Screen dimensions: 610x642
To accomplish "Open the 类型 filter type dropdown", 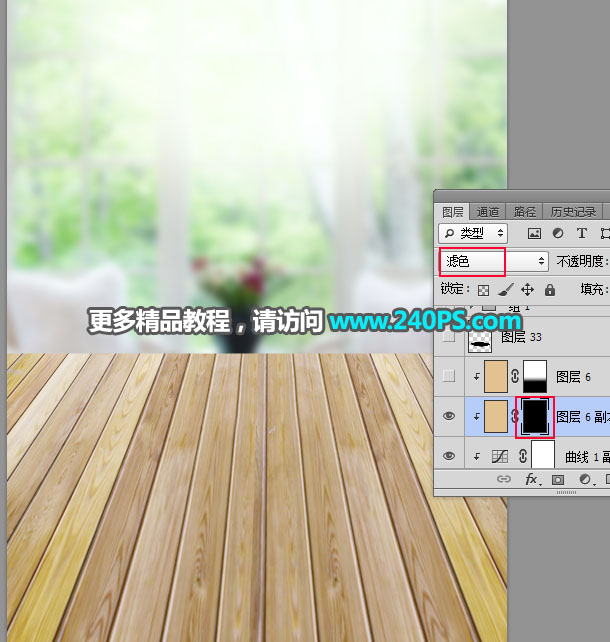I will [473, 233].
